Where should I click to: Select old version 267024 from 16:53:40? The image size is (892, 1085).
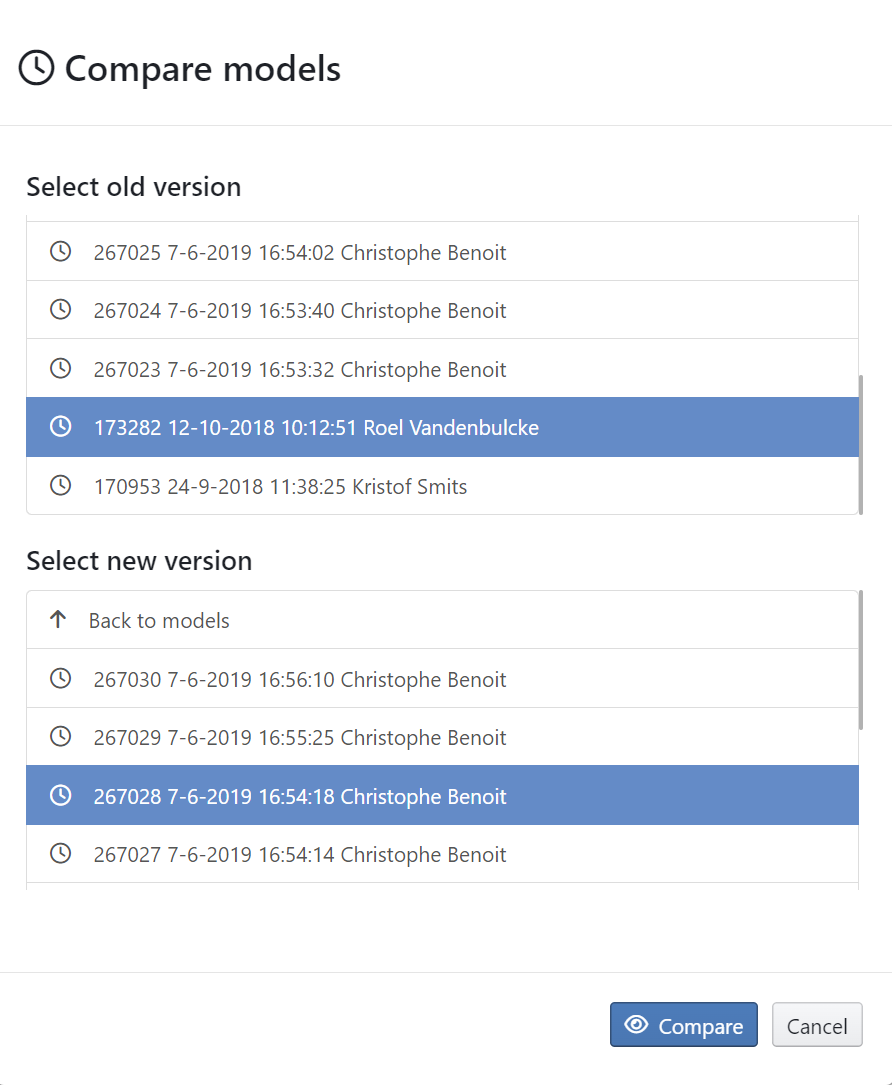coord(300,311)
